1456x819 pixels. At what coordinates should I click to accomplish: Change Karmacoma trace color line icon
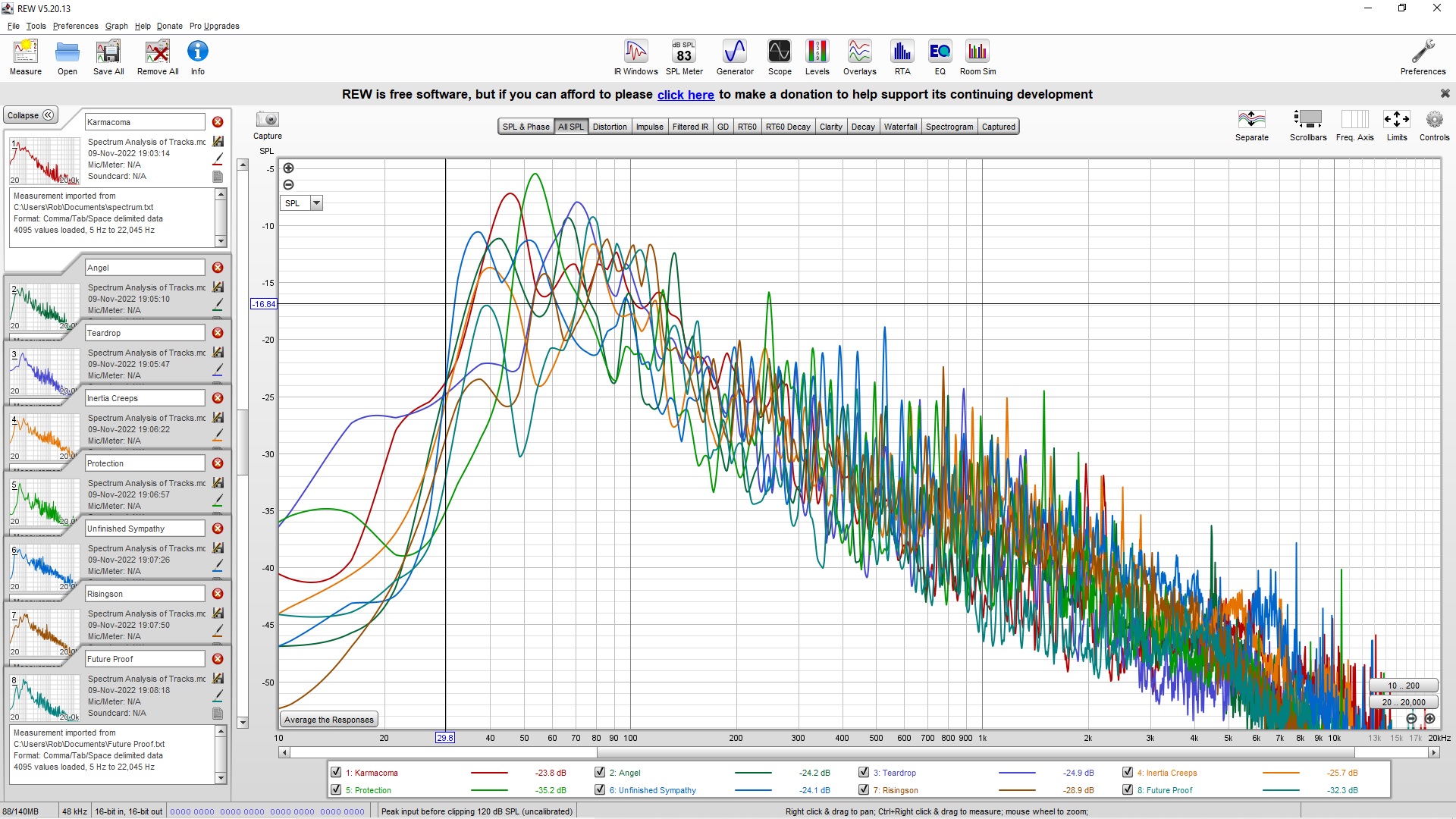(x=218, y=159)
